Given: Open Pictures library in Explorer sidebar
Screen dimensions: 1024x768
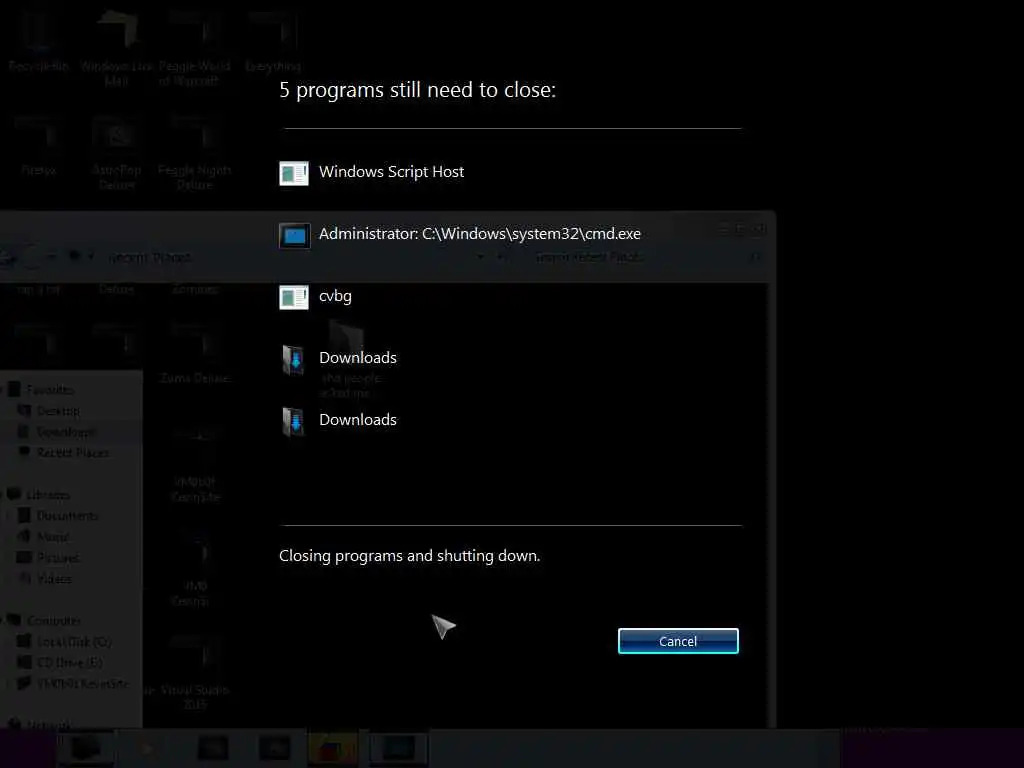Looking at the screenshot, I should point(57,558).
